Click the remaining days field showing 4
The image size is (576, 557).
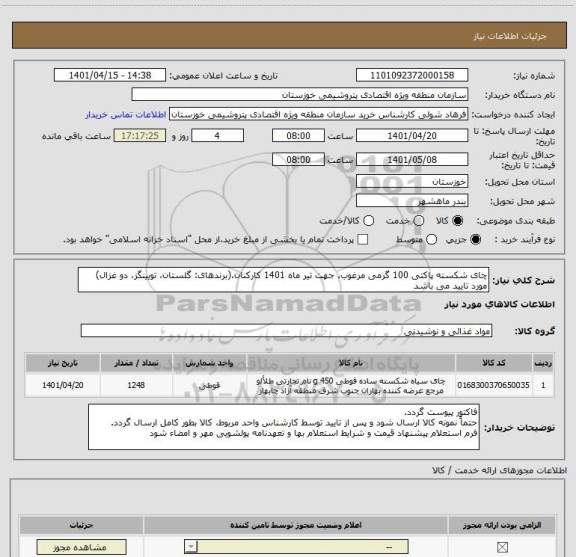point(217,136)
